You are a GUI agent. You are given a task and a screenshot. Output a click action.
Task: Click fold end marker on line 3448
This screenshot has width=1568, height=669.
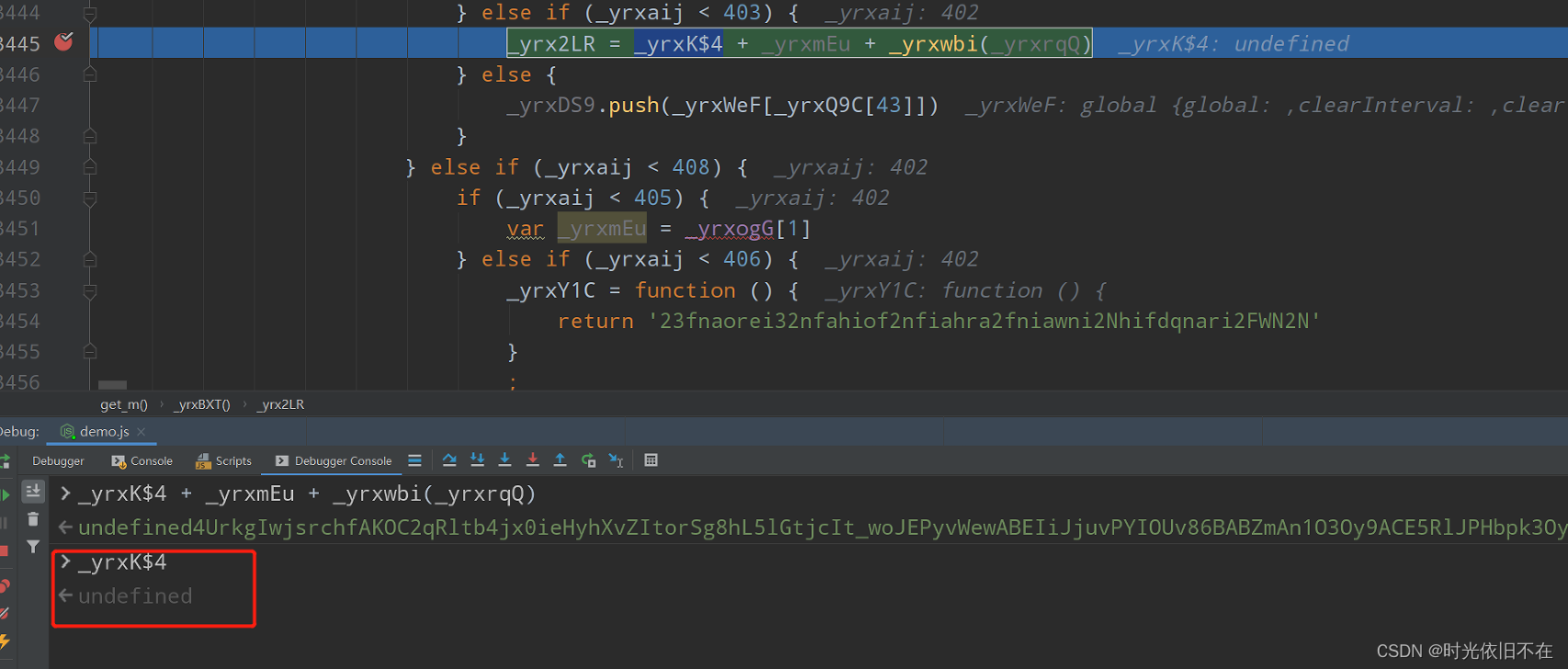pos(90,136)
